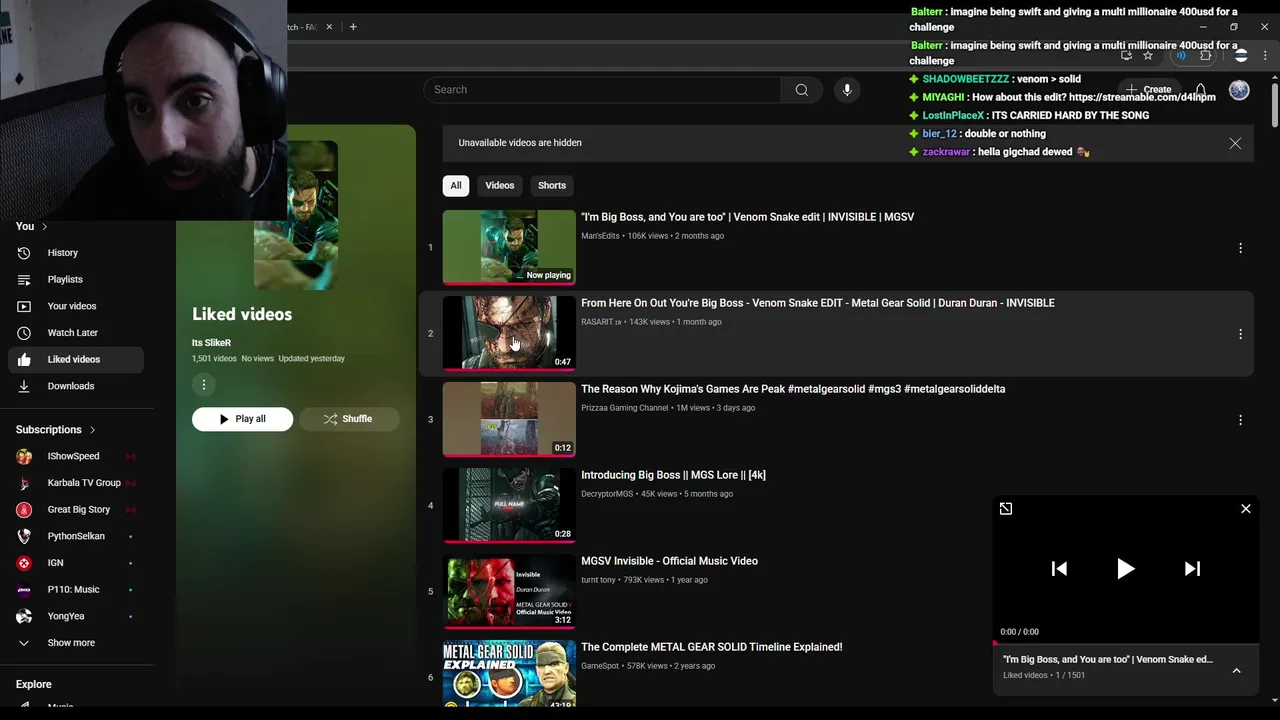Open a new browser tab
Screen dimensions: 1280x720
[353, 27]
